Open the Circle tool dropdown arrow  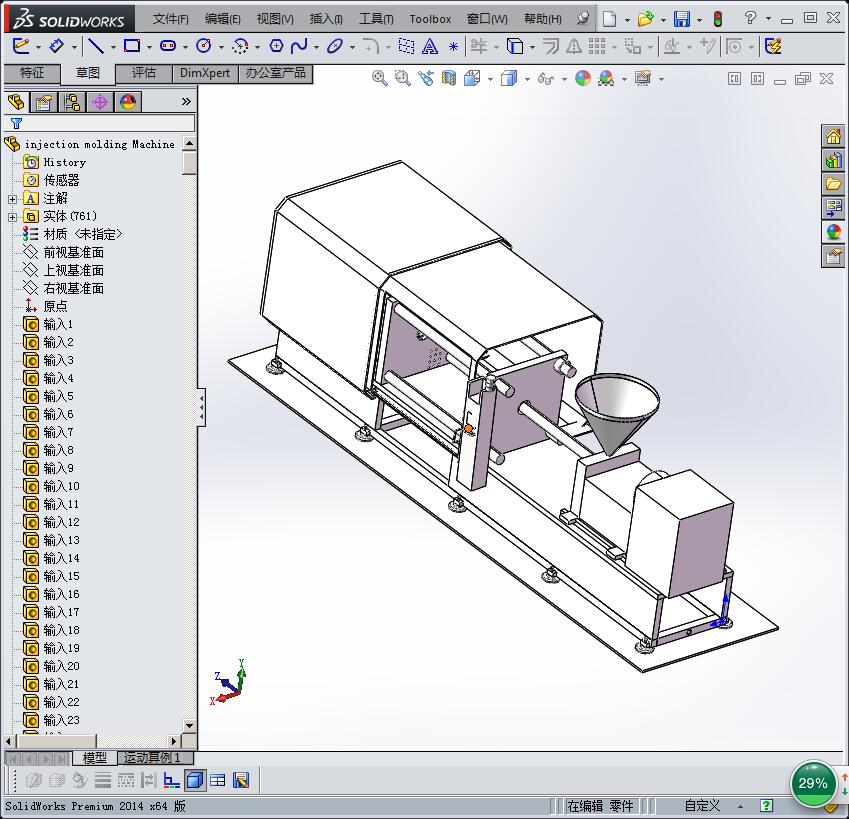(x=221, y=48)
